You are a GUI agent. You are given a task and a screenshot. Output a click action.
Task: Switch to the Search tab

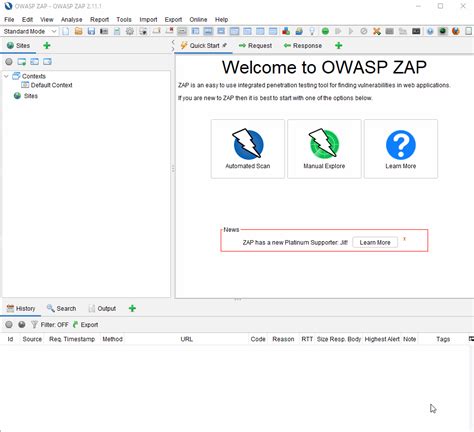coord(61,308)
